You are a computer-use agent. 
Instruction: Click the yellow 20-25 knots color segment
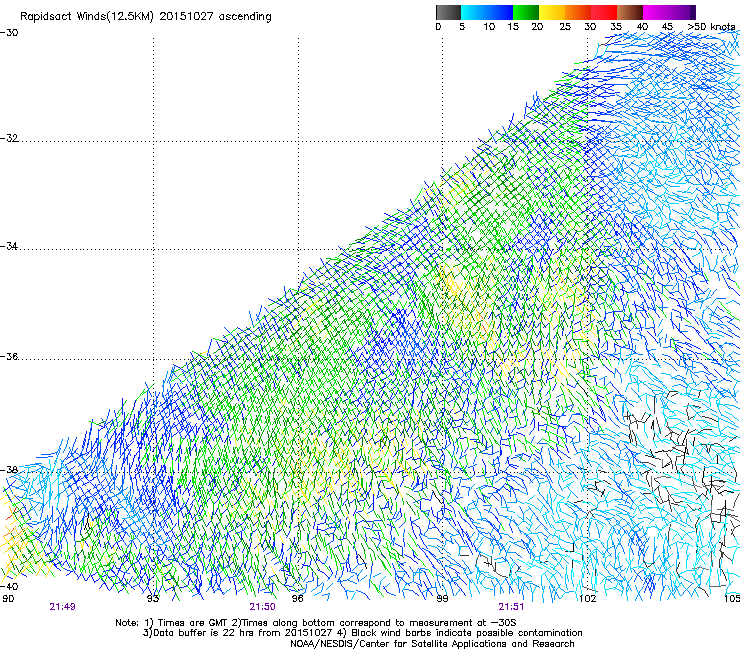coord(552,12)
